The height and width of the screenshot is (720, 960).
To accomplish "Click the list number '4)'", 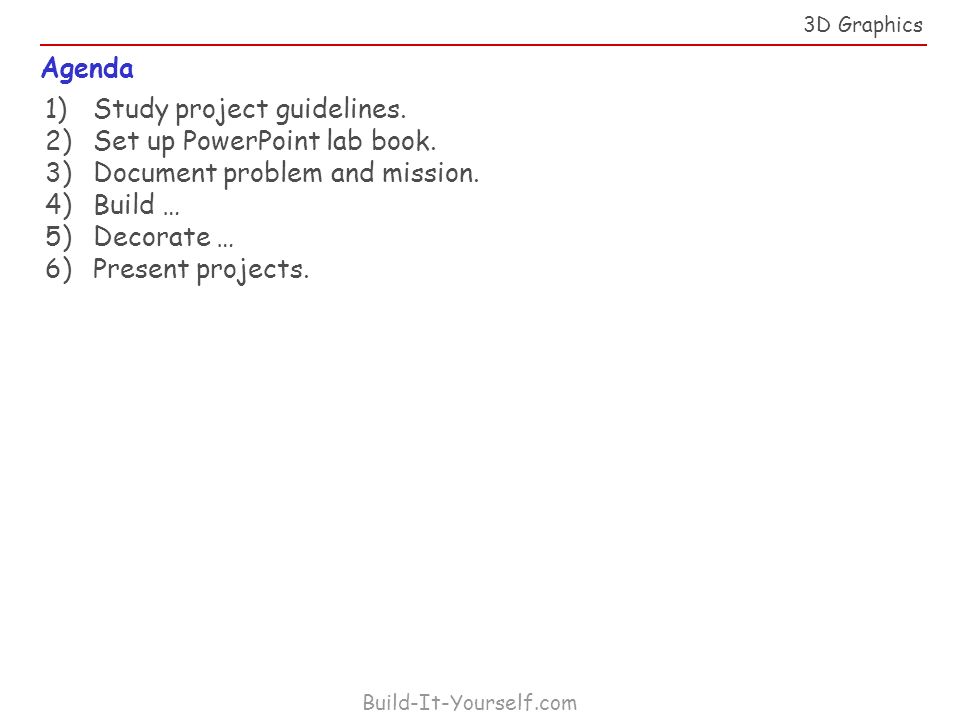I will 58,204.
